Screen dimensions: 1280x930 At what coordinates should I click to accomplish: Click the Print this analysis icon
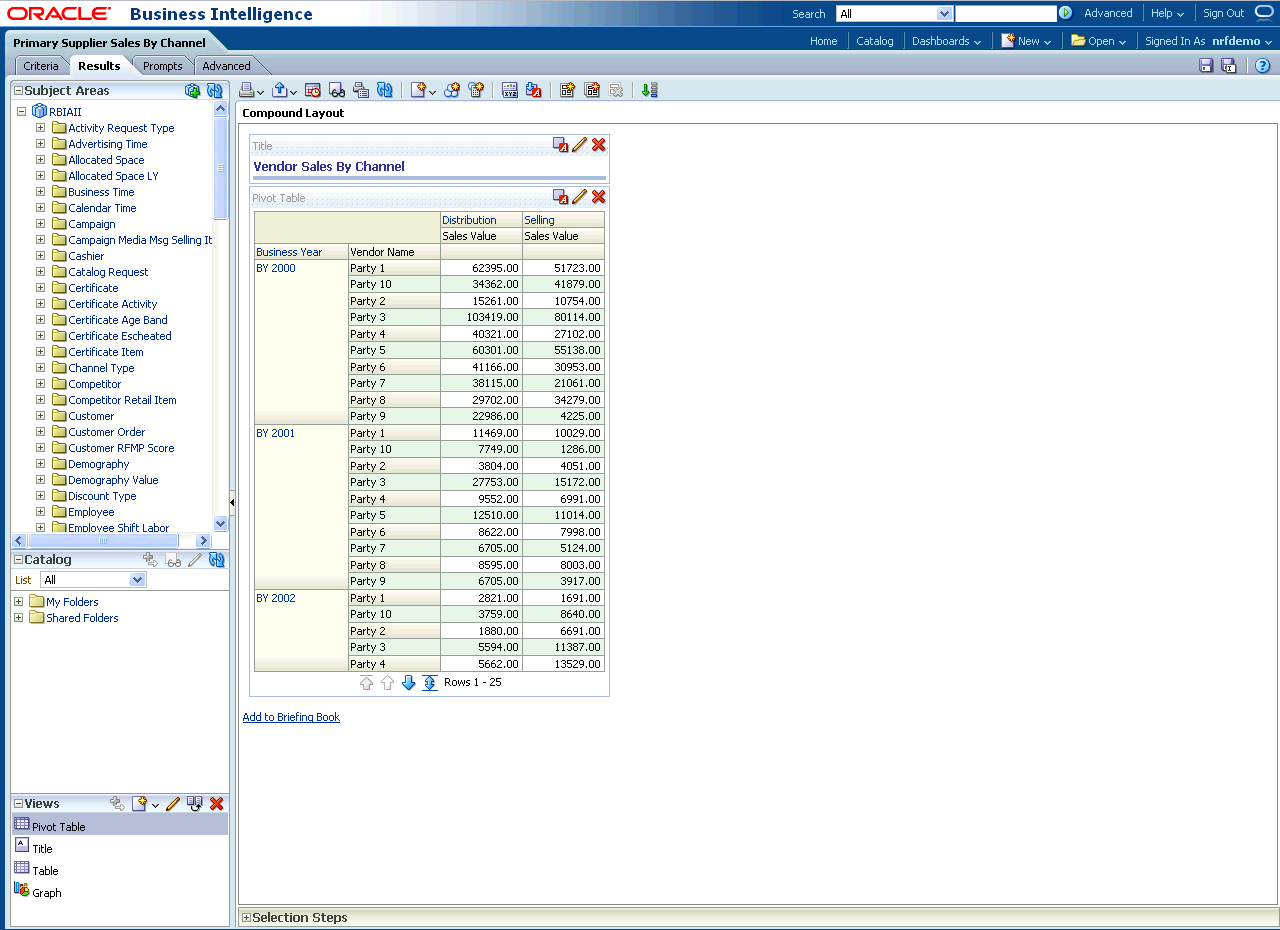pyautogui.click(x=247, y=90)
